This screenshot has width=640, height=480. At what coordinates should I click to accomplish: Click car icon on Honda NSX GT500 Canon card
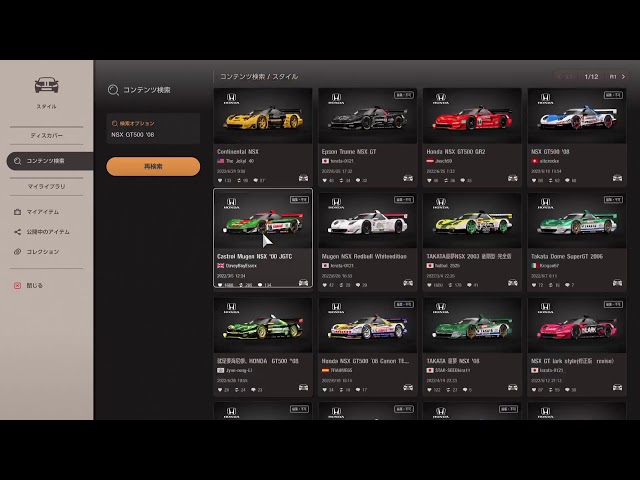pyautogui.click(x=408, y=387)
